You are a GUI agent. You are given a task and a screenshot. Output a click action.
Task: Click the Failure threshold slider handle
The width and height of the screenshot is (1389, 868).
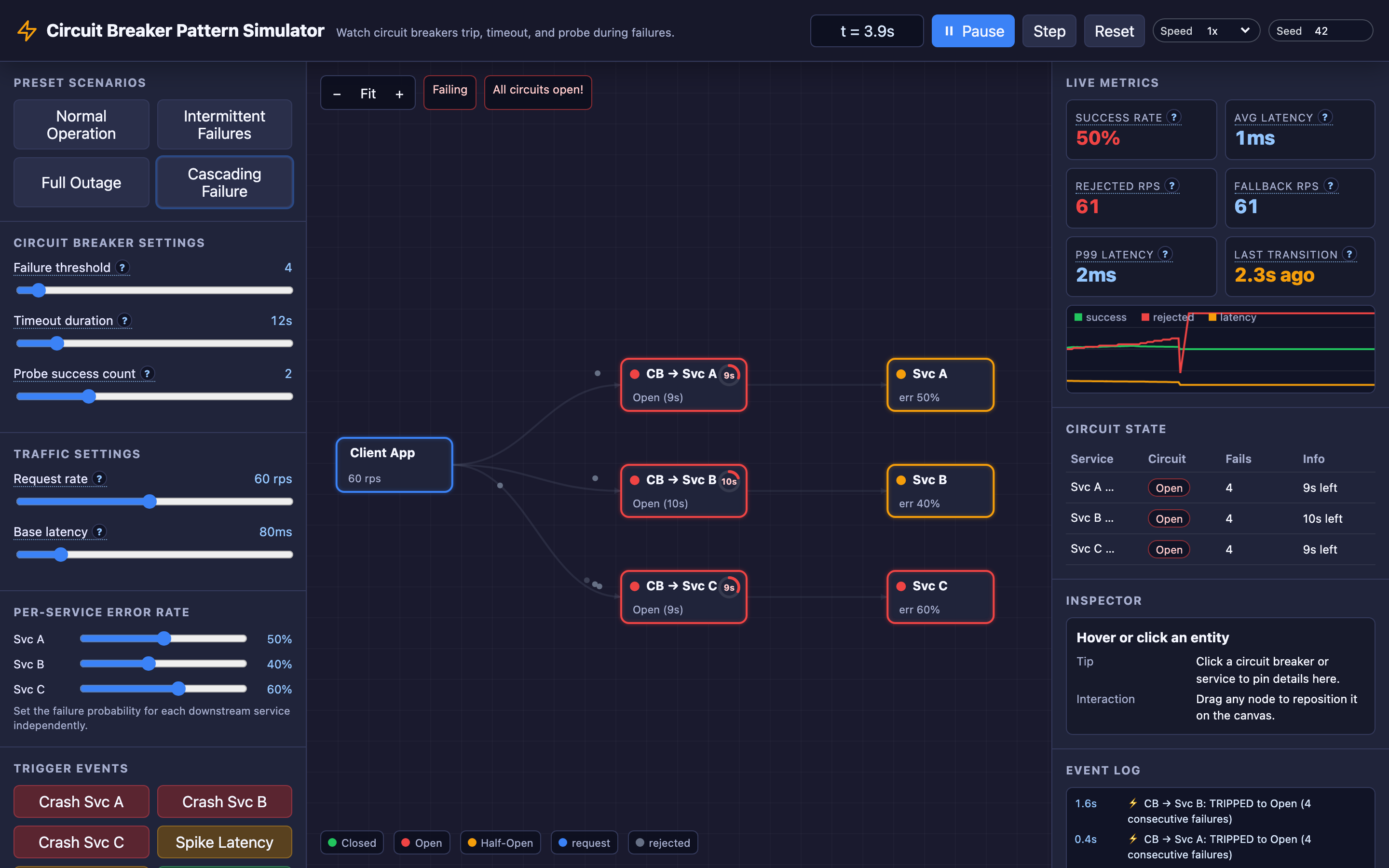[x=38, y=290]
